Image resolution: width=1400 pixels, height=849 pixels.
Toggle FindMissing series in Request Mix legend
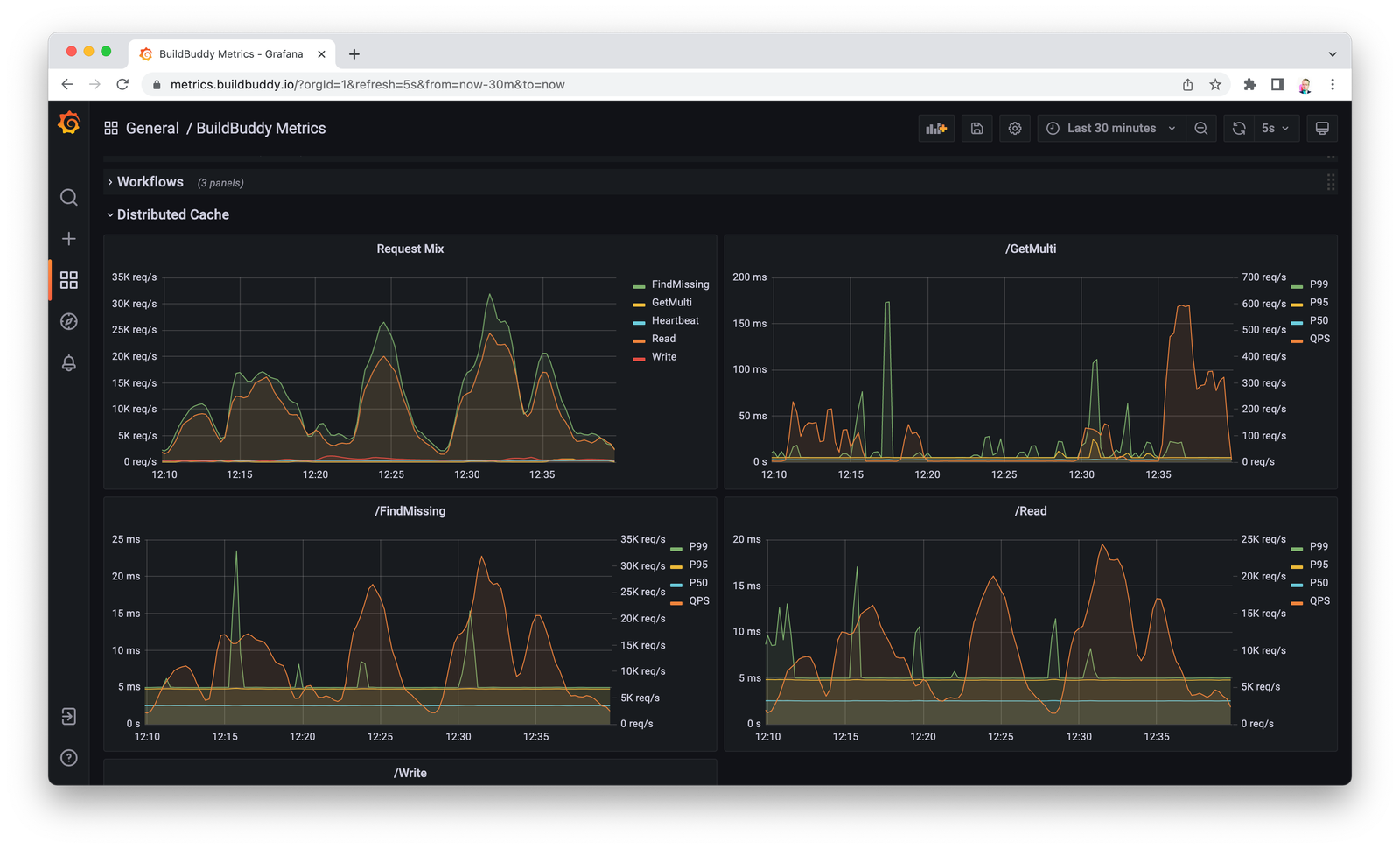click(680, 284)
